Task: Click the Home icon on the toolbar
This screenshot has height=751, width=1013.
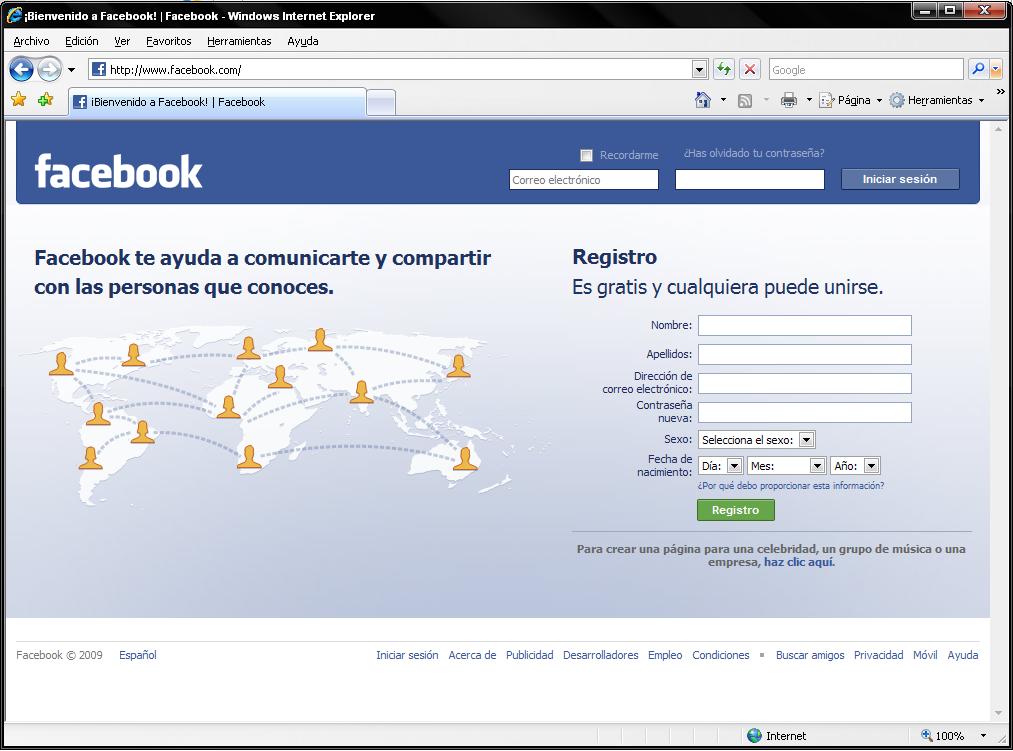Action: point(703,100)
